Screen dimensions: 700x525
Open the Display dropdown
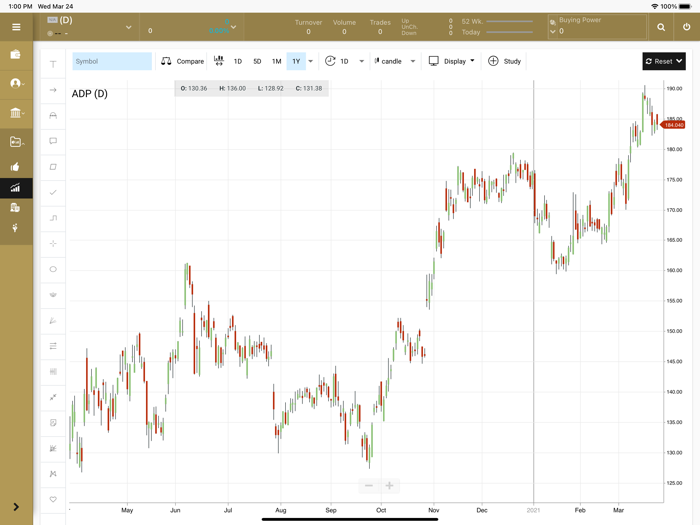pos(451,61)
